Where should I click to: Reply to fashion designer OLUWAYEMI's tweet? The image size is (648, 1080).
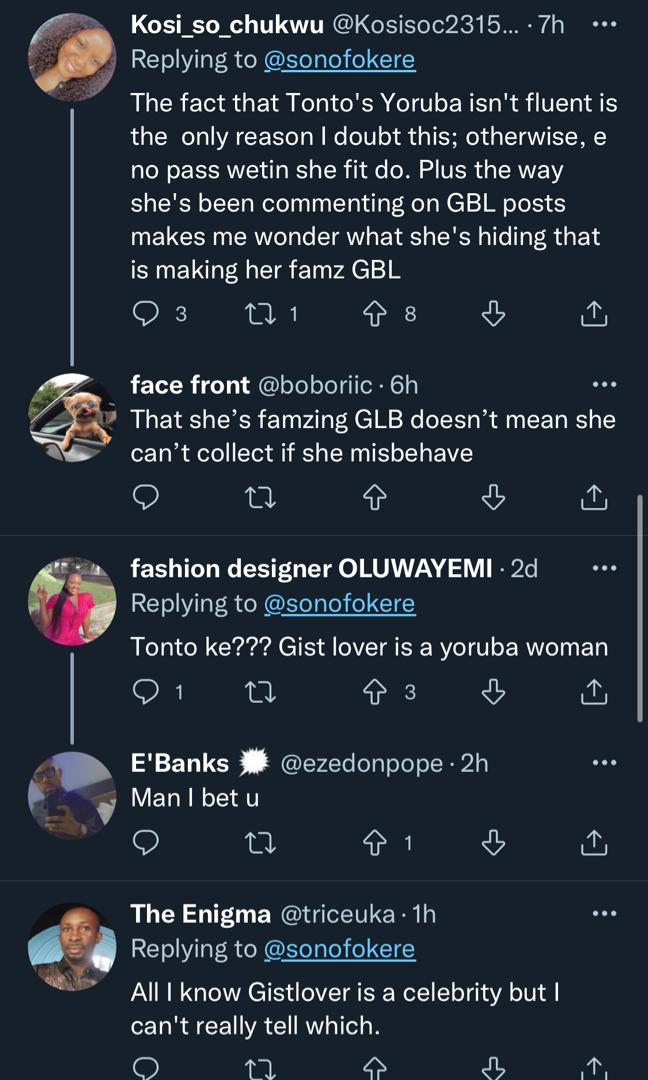tap(146, 690)
